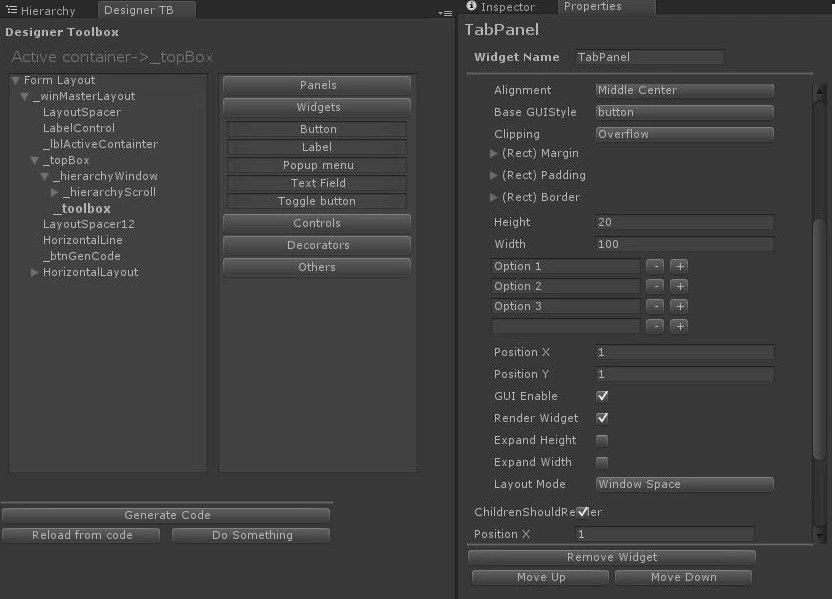Open the Alignment dropdown set to Middle Center
This screenshot has width=835, height=599.
(684, 90)
